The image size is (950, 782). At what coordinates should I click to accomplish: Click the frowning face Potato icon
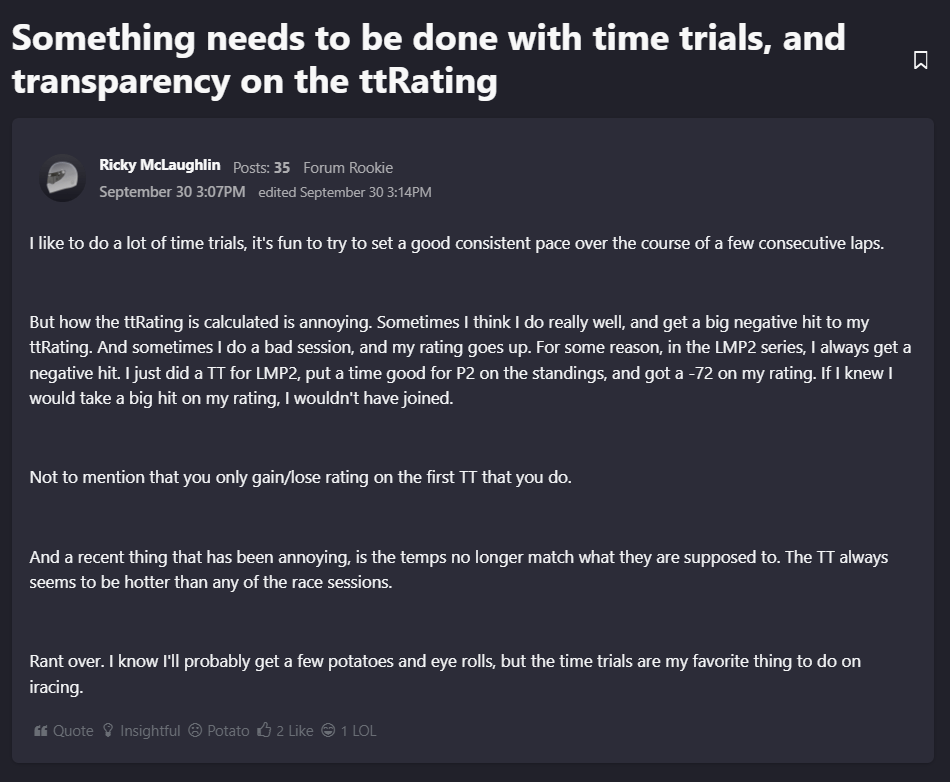coord(195,731)
